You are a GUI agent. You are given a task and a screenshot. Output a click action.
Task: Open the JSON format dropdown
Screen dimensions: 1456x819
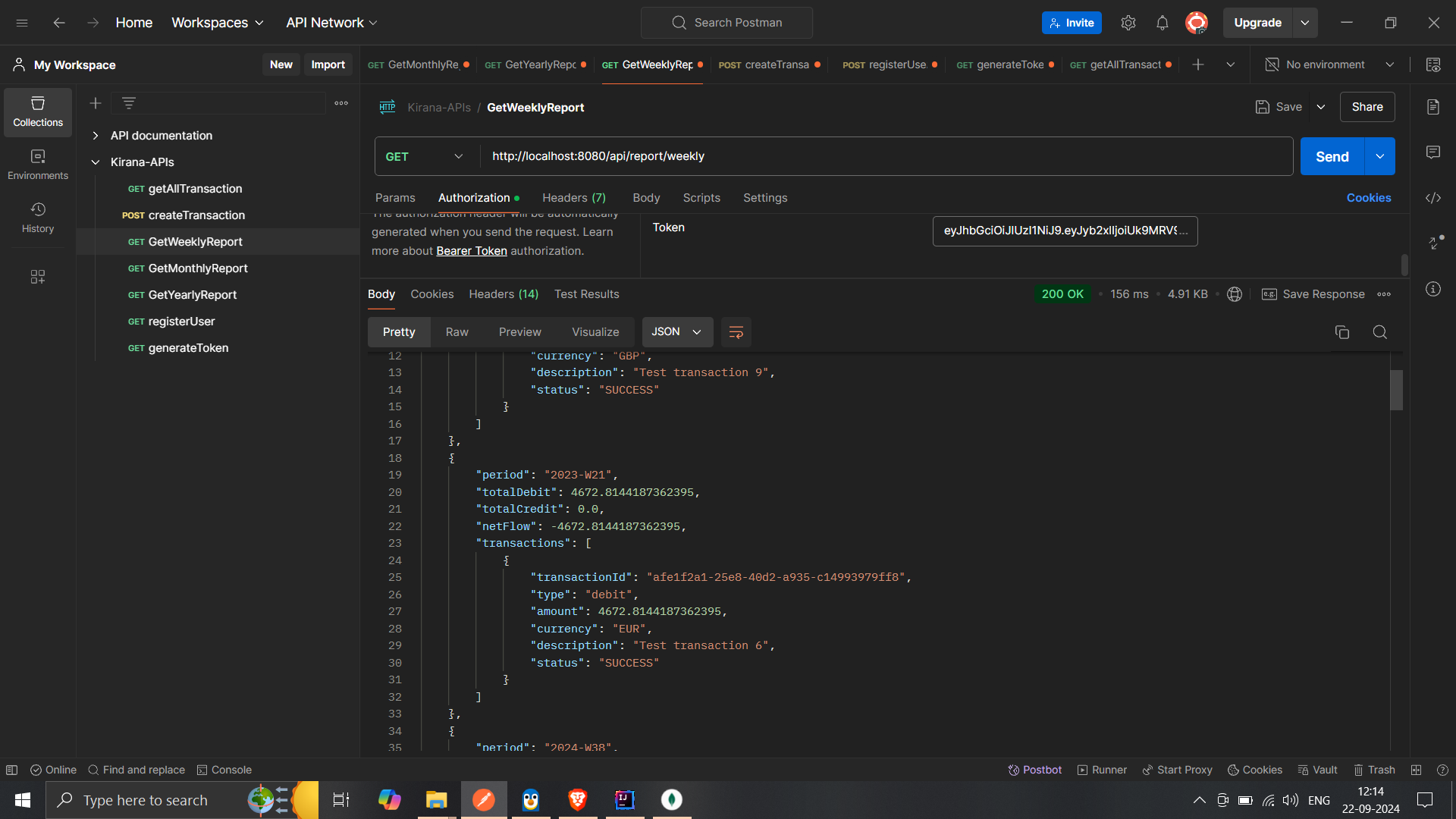(x=676, y=332)
